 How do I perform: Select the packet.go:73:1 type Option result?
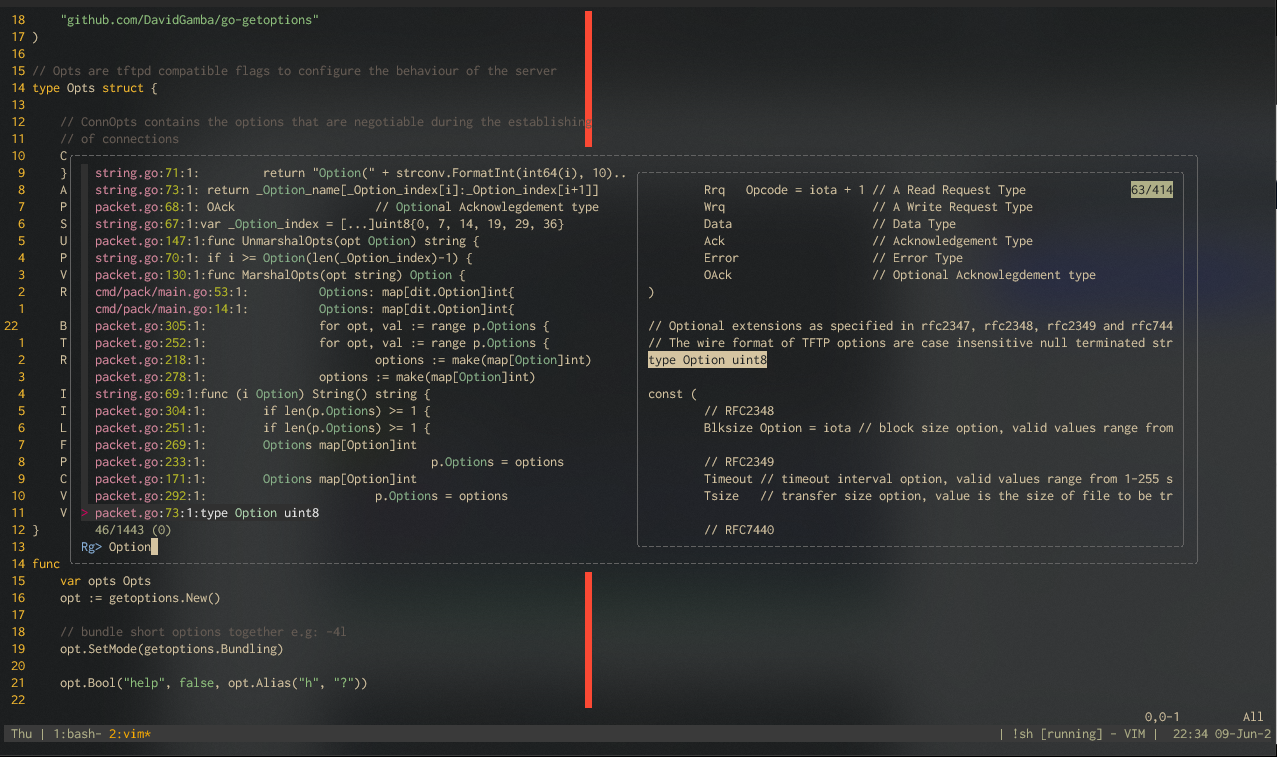click(207, 513)
